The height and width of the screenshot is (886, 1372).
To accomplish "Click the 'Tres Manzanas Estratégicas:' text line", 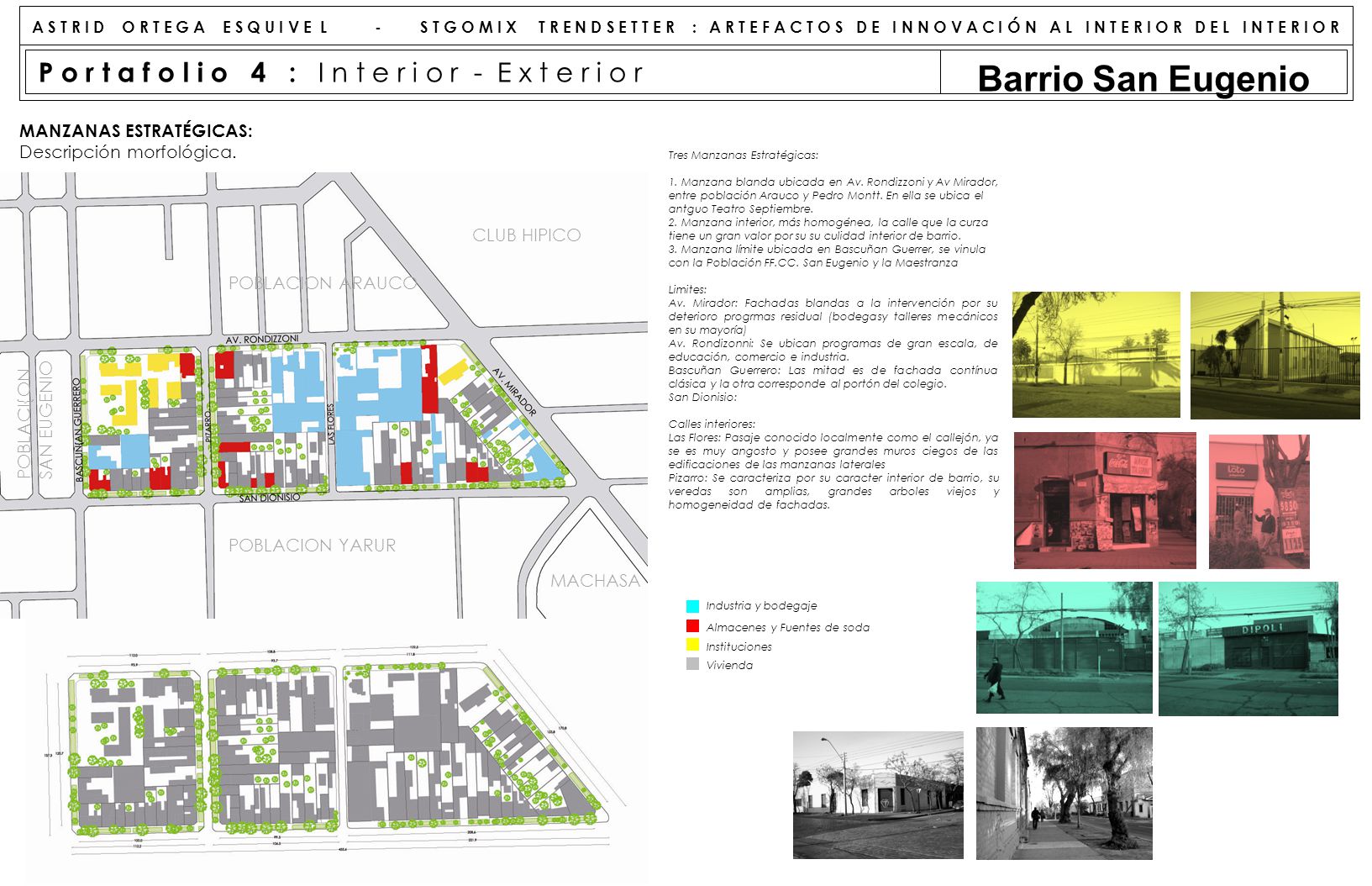I will click(743, 155).
